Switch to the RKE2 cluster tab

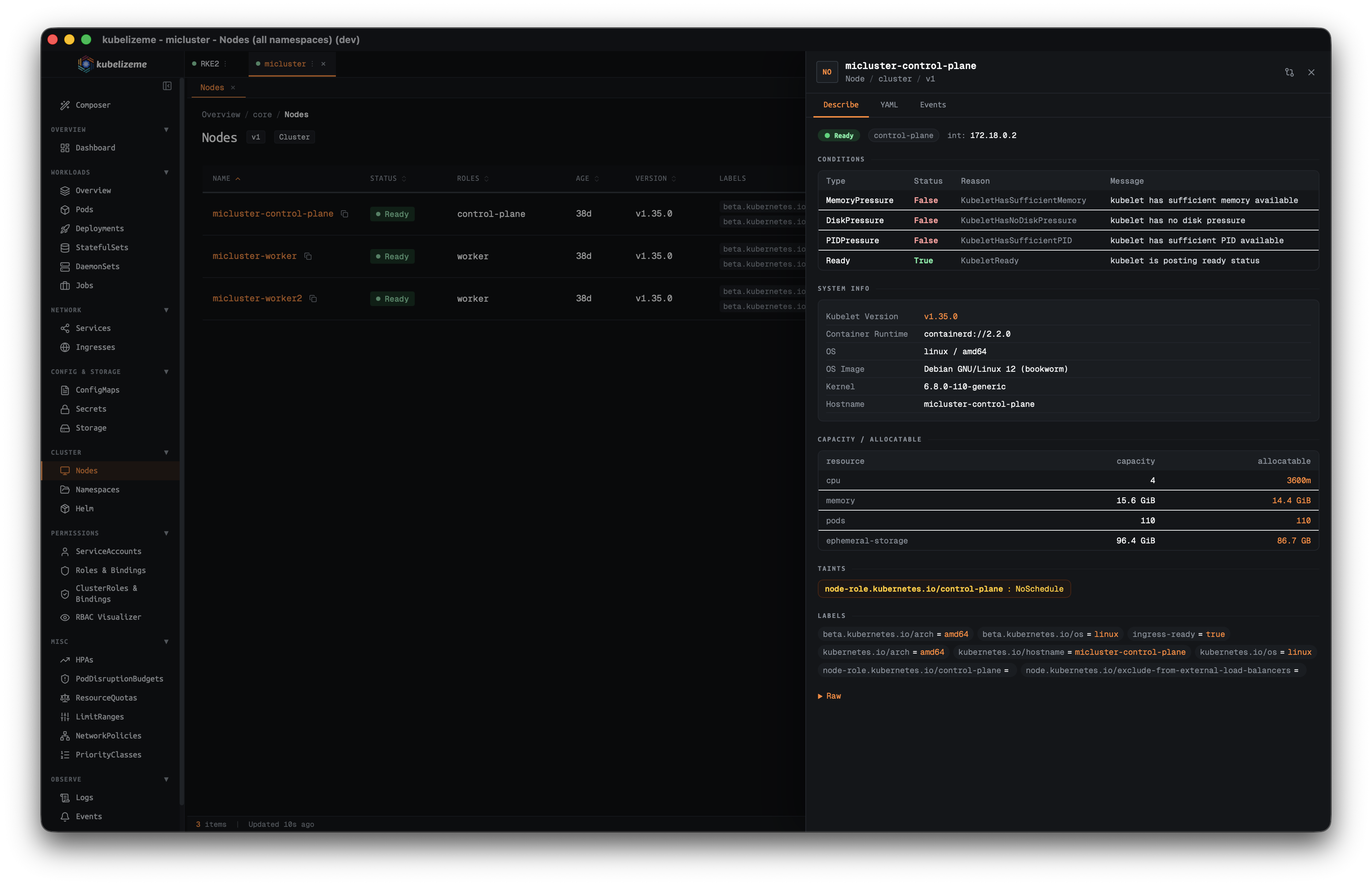[209, 64]
